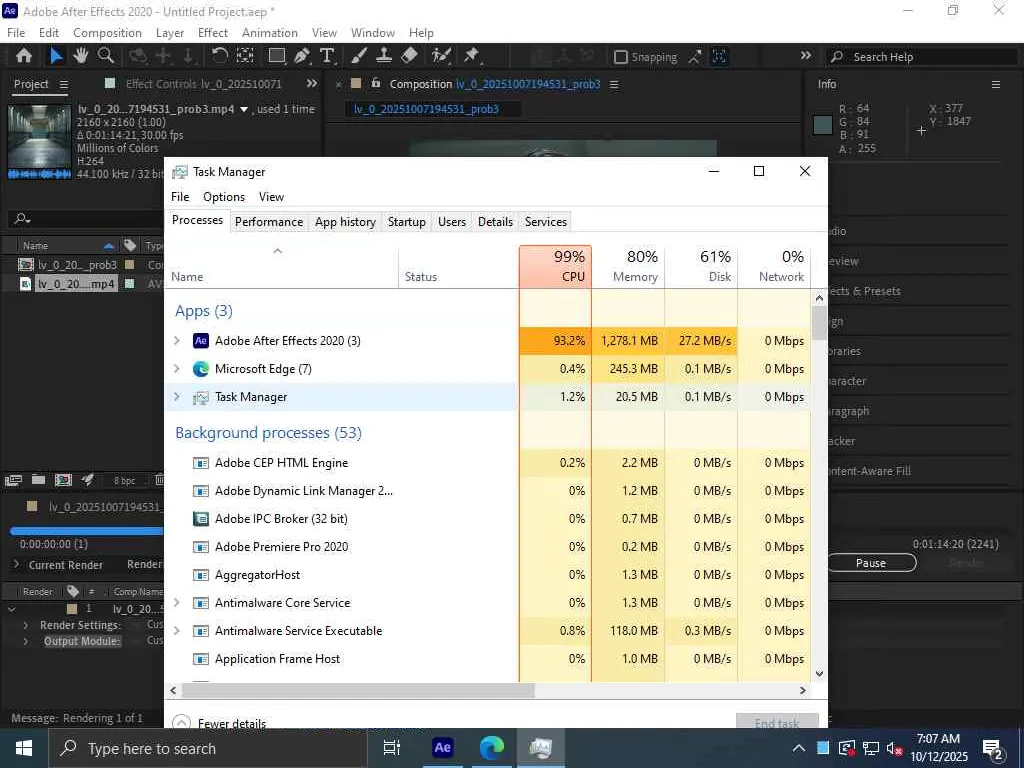This screenshot has width=1024, height=768.
Task: Click the New Composition icon in Project panel
Action: pyautogui.click(x=63, y=480)
